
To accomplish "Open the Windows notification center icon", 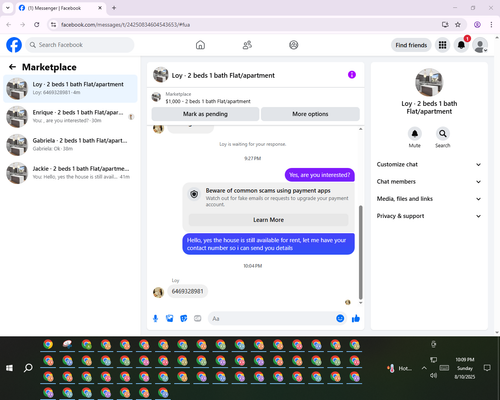I will coord(487,368).
